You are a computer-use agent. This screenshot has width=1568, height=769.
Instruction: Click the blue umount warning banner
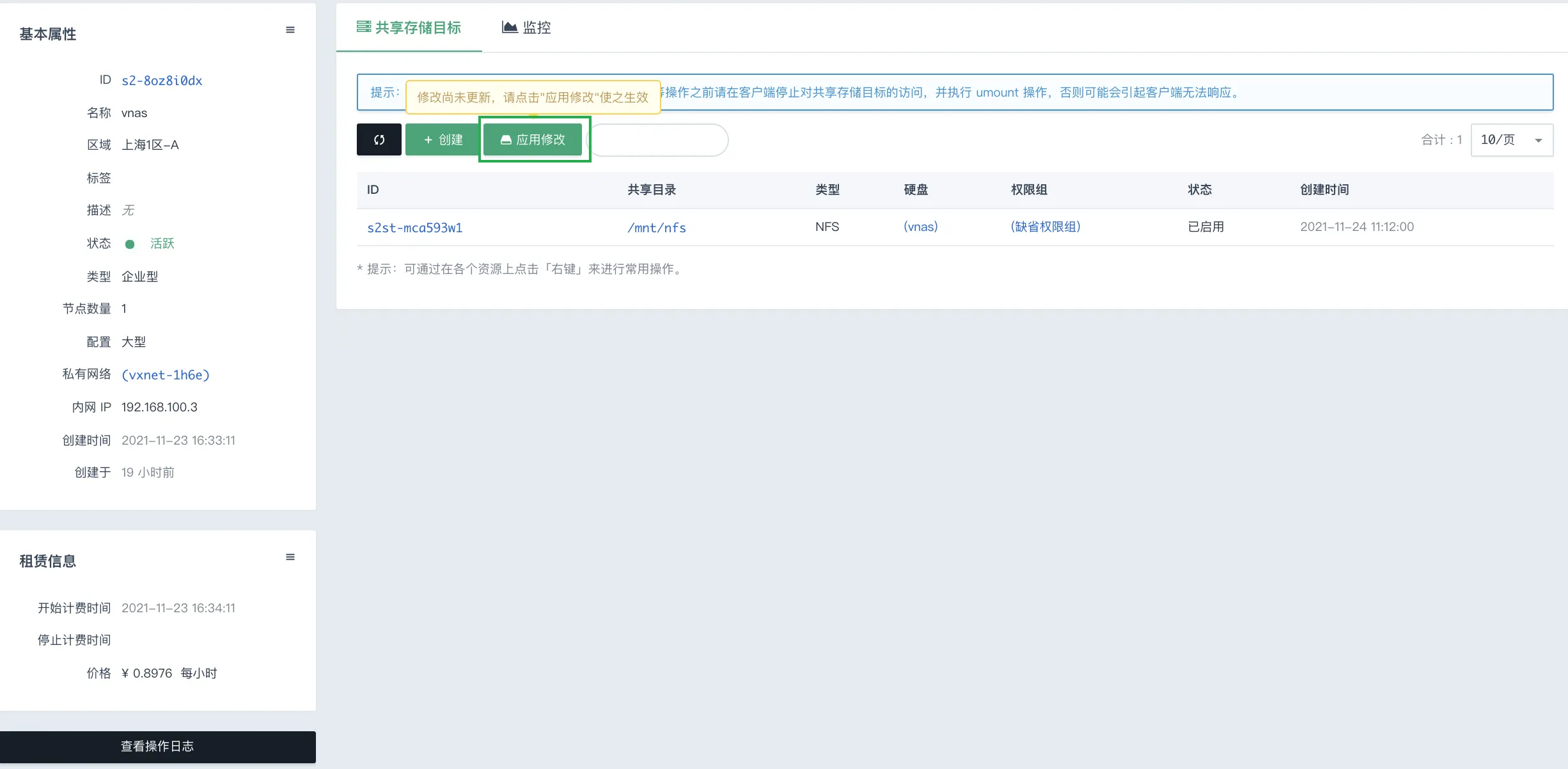[955, 92]
